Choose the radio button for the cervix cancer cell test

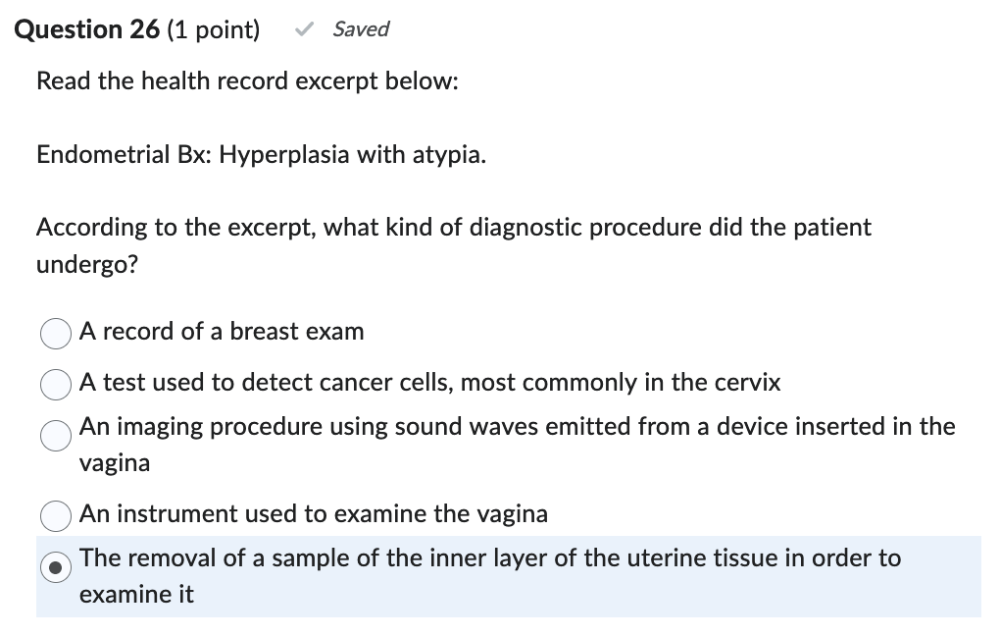point(56,383)
